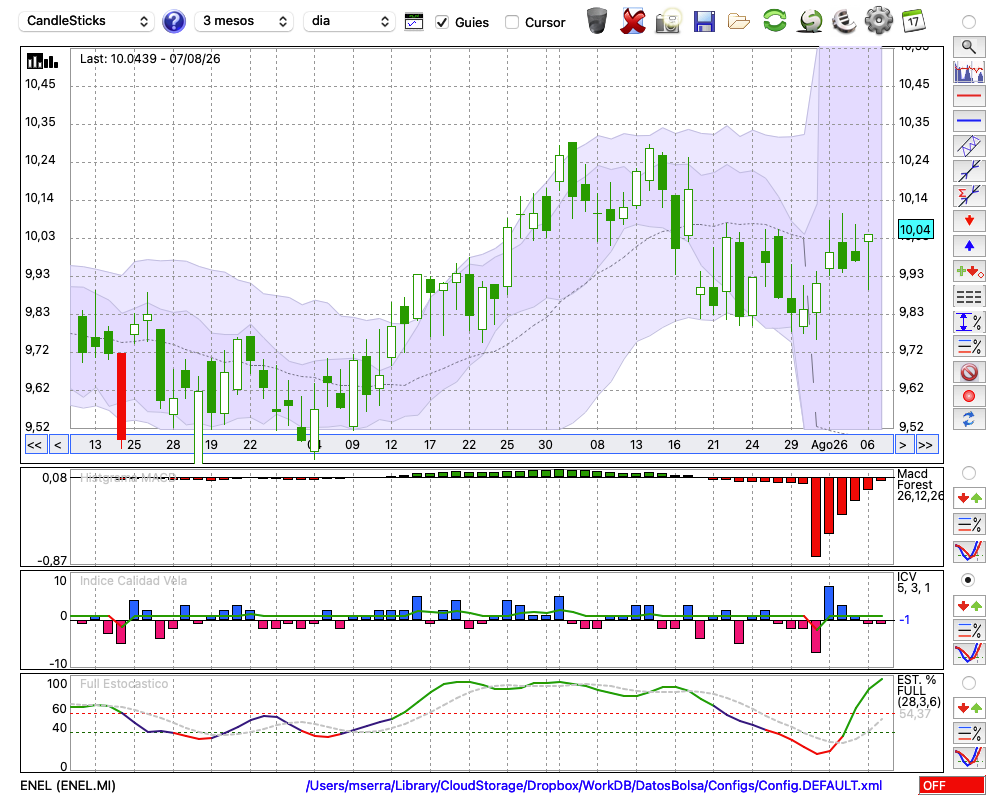Draw a blue horizontal line

[969, 121]
